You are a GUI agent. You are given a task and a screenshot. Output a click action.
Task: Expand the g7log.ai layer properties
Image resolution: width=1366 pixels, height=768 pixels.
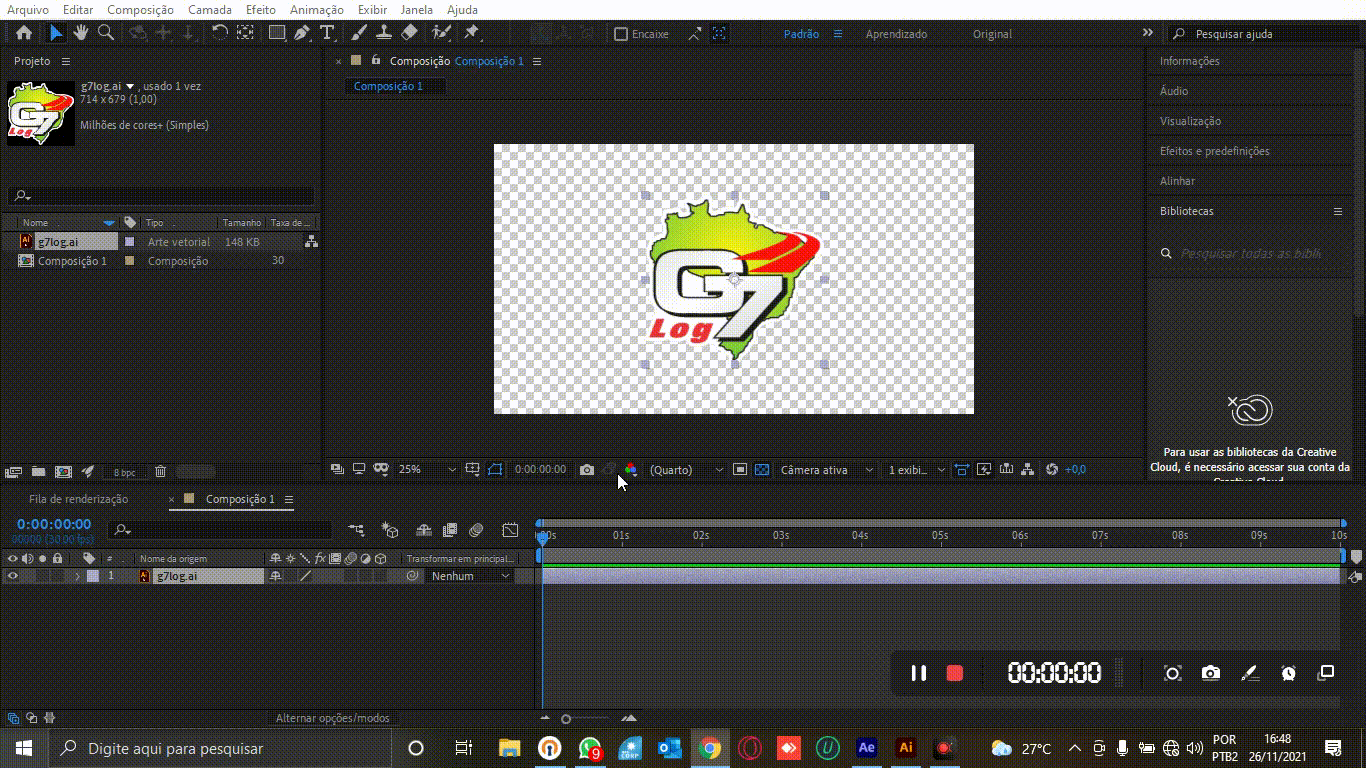[x=77, y=576]
